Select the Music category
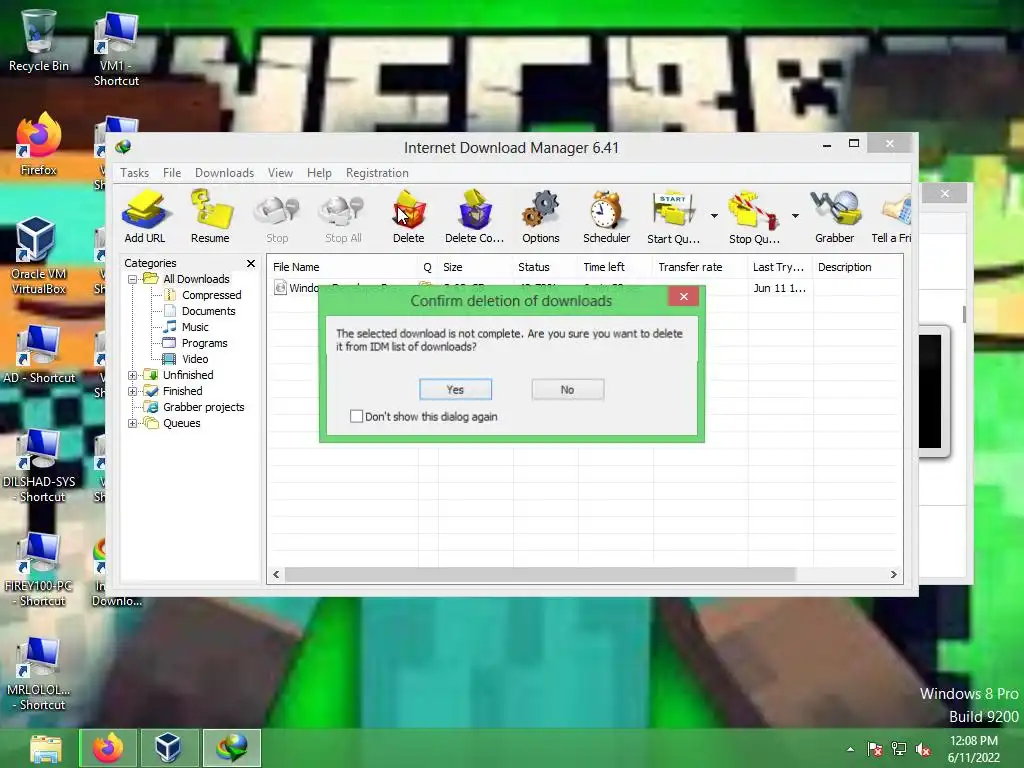 coord(195,327)
